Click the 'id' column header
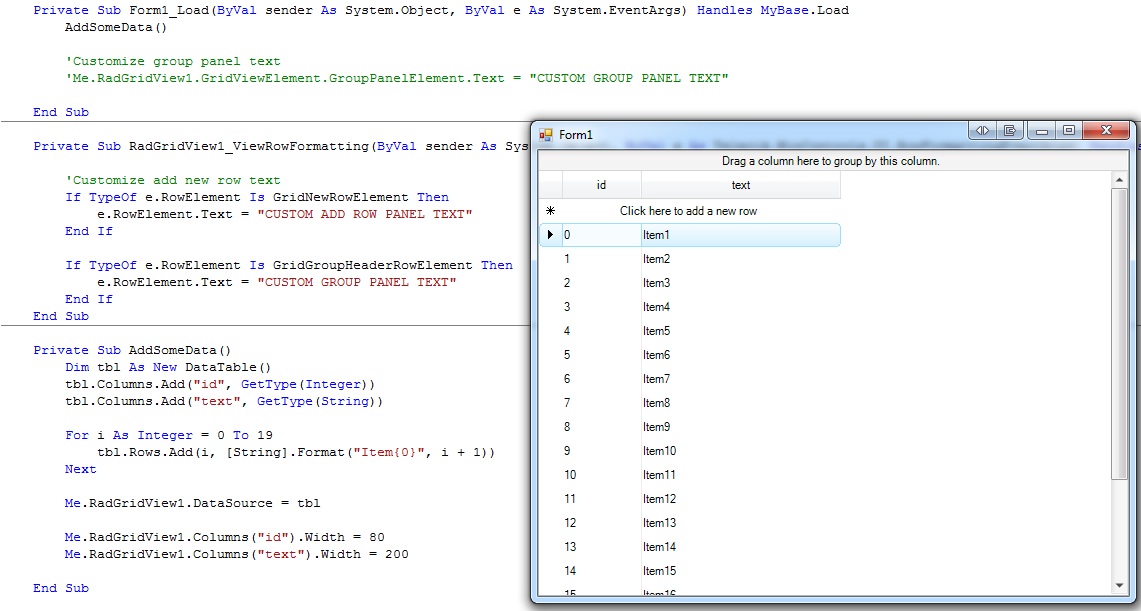1141x611 pixels. [601, 185]
